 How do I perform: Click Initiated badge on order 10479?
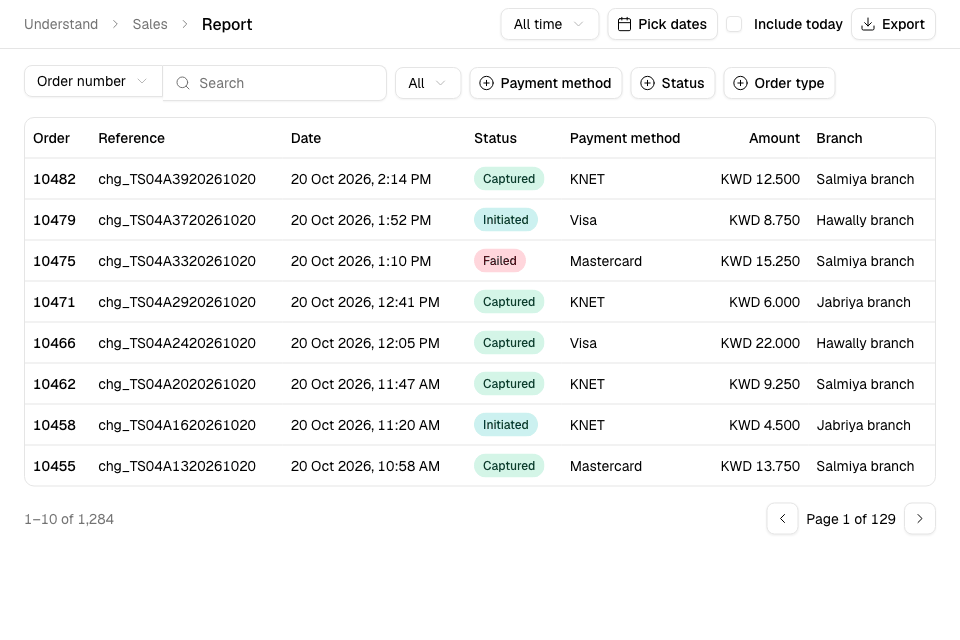coord(506,220)
